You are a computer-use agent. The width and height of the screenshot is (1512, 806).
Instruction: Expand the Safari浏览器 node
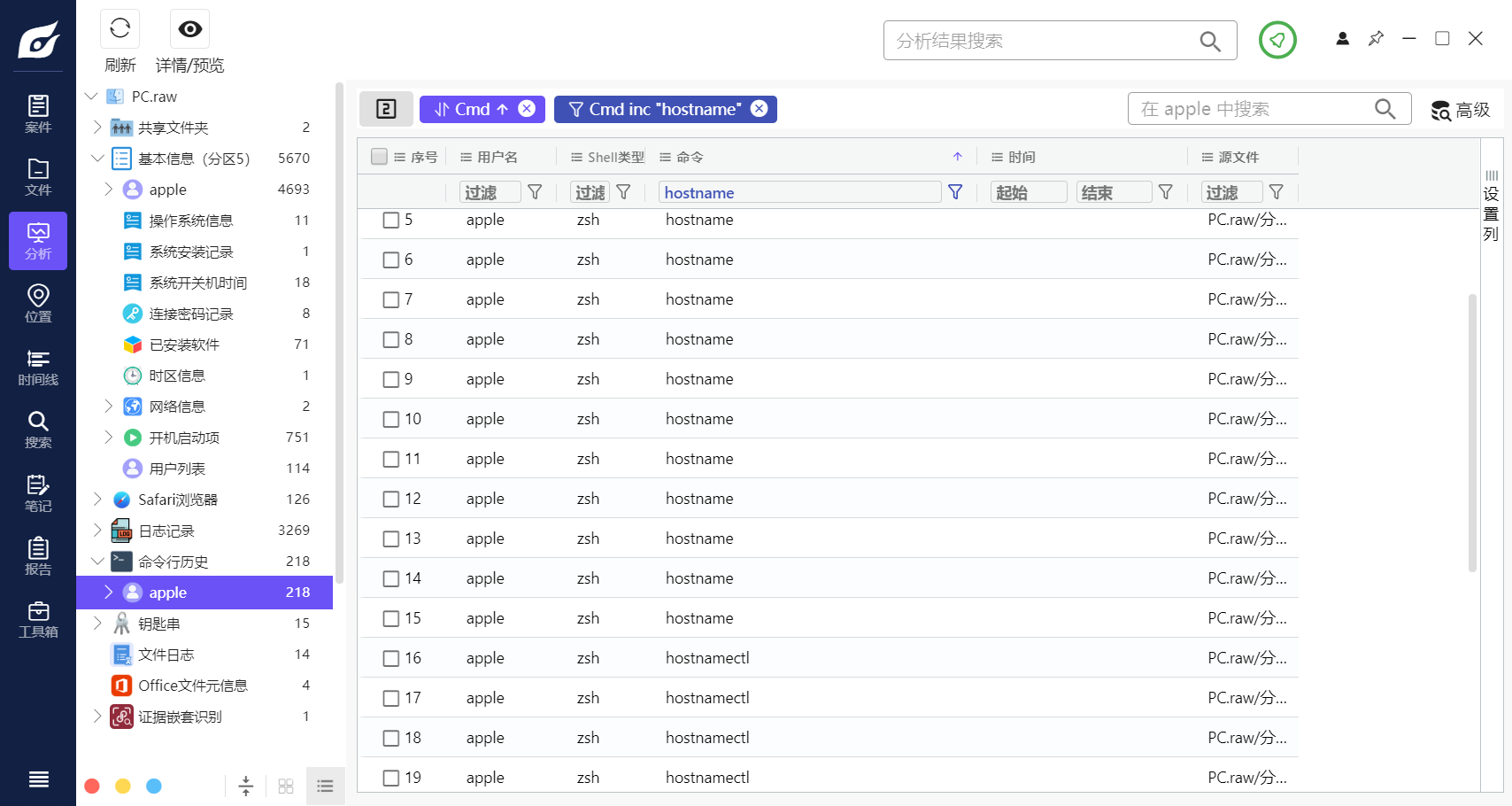pyautogui.click(x=97, y=499)
